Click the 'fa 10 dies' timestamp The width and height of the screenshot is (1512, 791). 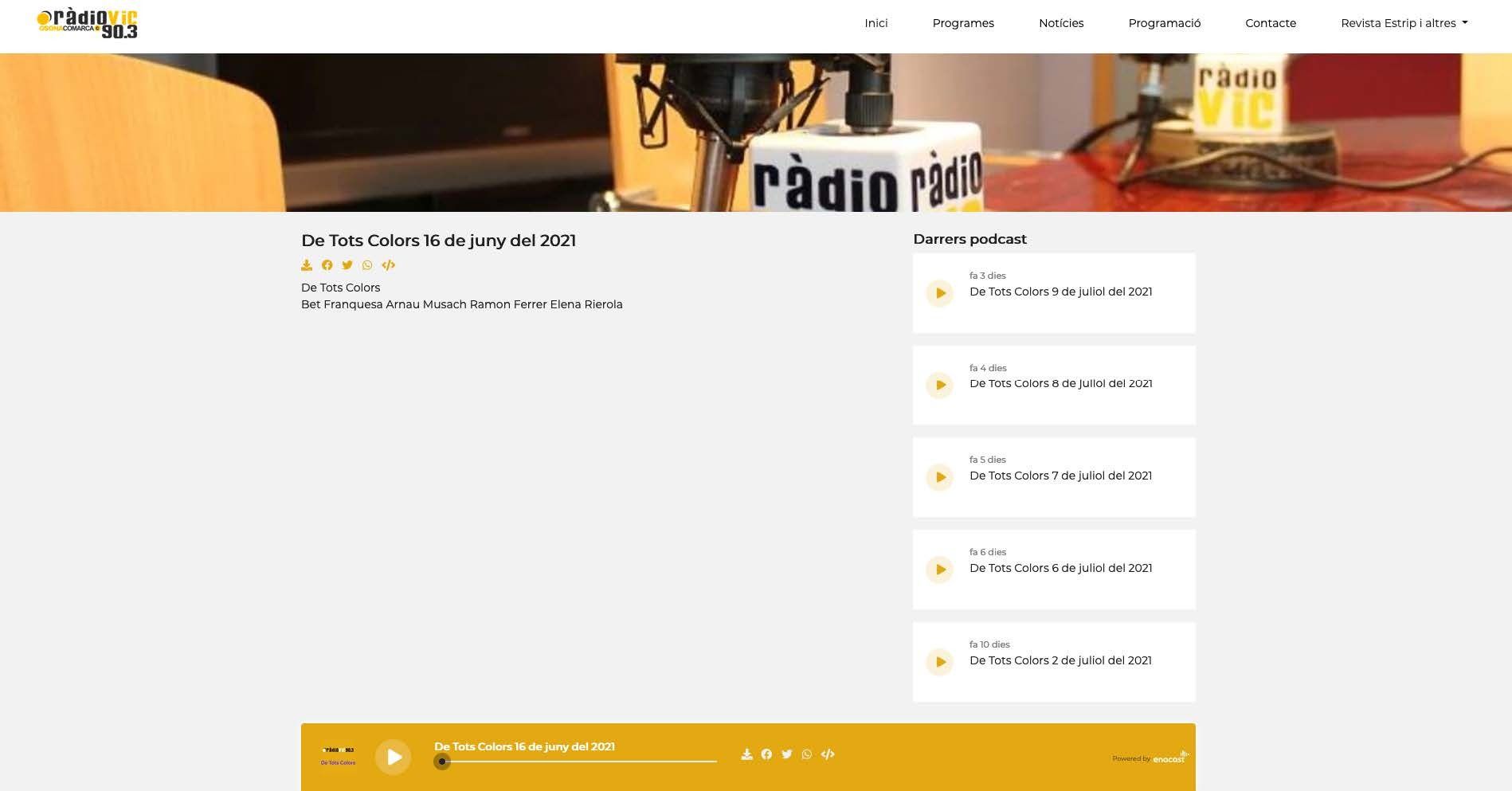[989, 644]
